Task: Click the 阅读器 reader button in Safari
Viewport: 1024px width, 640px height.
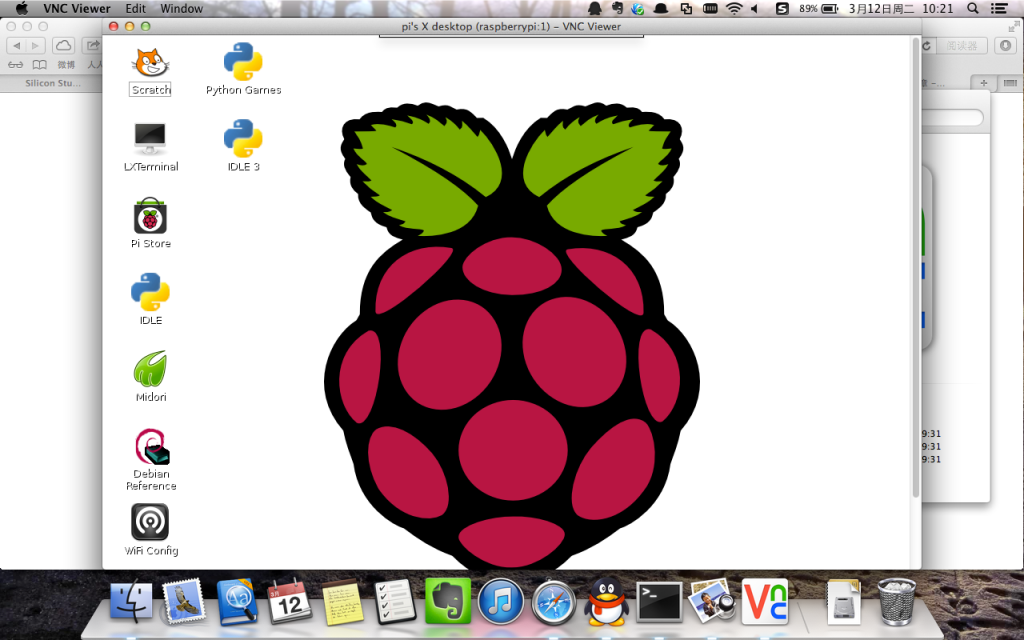Action: (961, 46)
